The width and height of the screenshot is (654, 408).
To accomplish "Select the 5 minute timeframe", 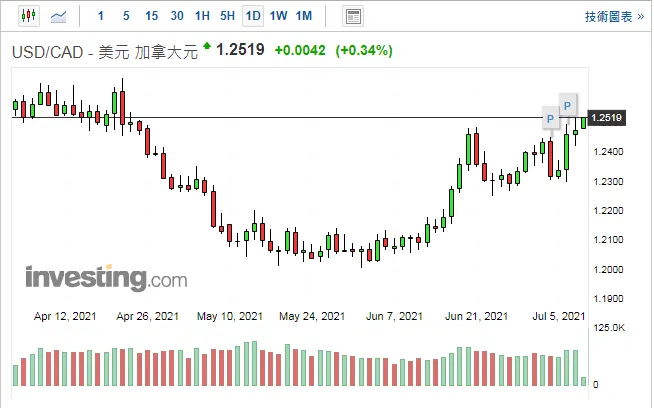I will tap(126, 16).
